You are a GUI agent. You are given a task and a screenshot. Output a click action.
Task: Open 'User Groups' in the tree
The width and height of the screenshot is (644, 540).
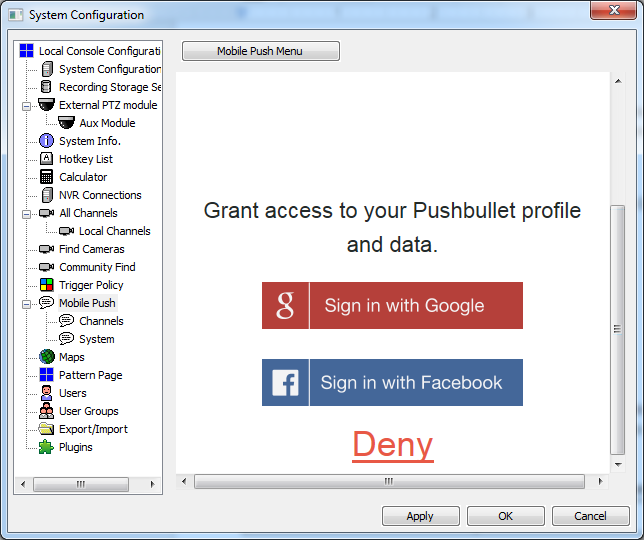click(89, 411)
